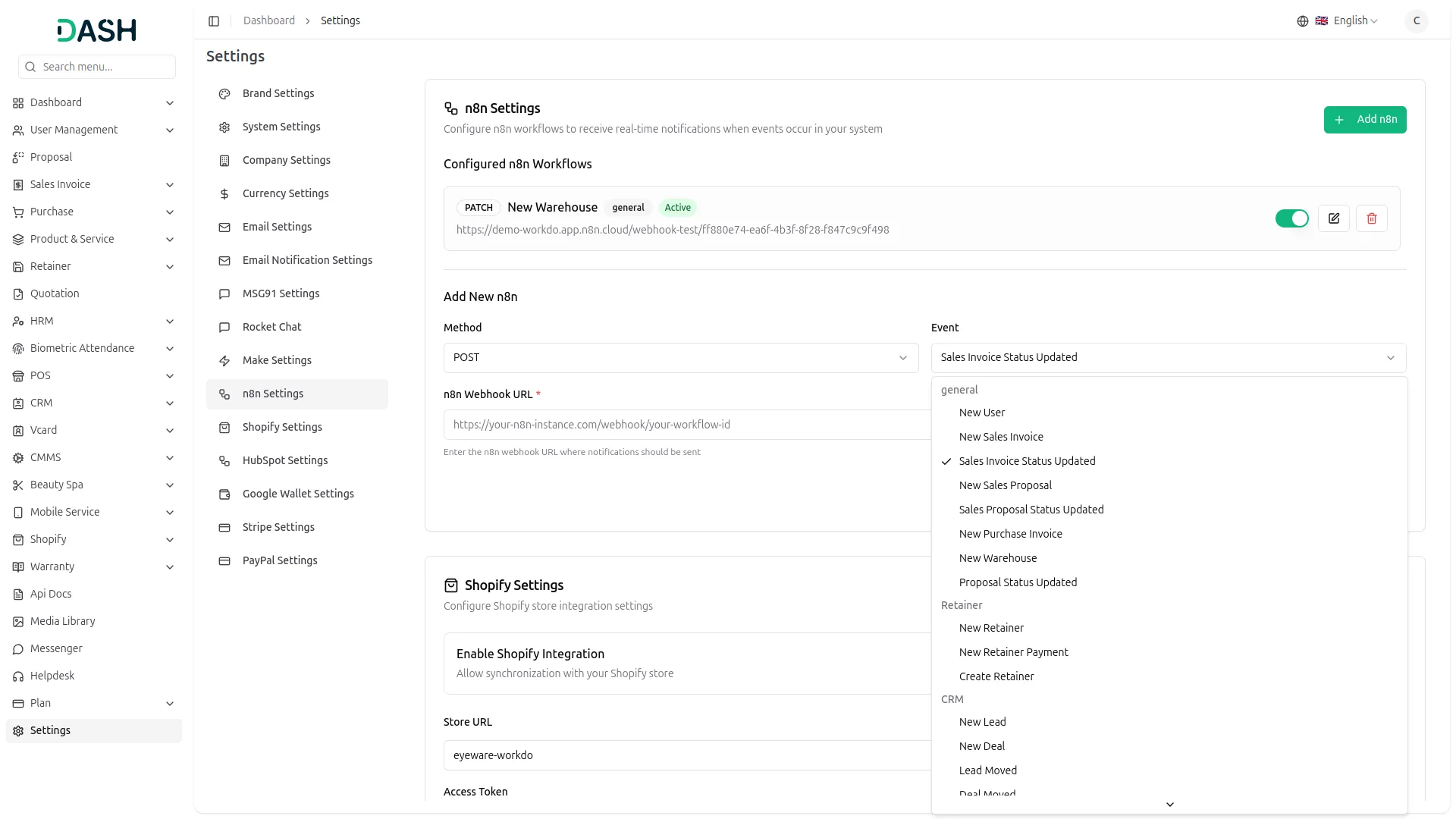Click the edit icon for New Warehouse workflow
The width and height of the screenshot is (1456, 819).
pyautogui.click(x=1334, y=218)
